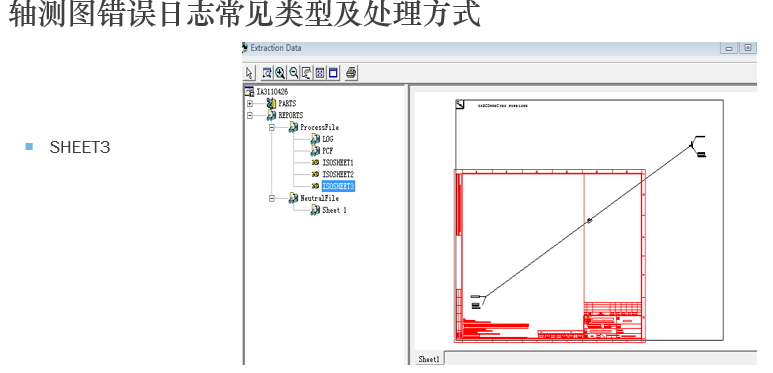Click the drawing corner marker icon

click(460, 104)
